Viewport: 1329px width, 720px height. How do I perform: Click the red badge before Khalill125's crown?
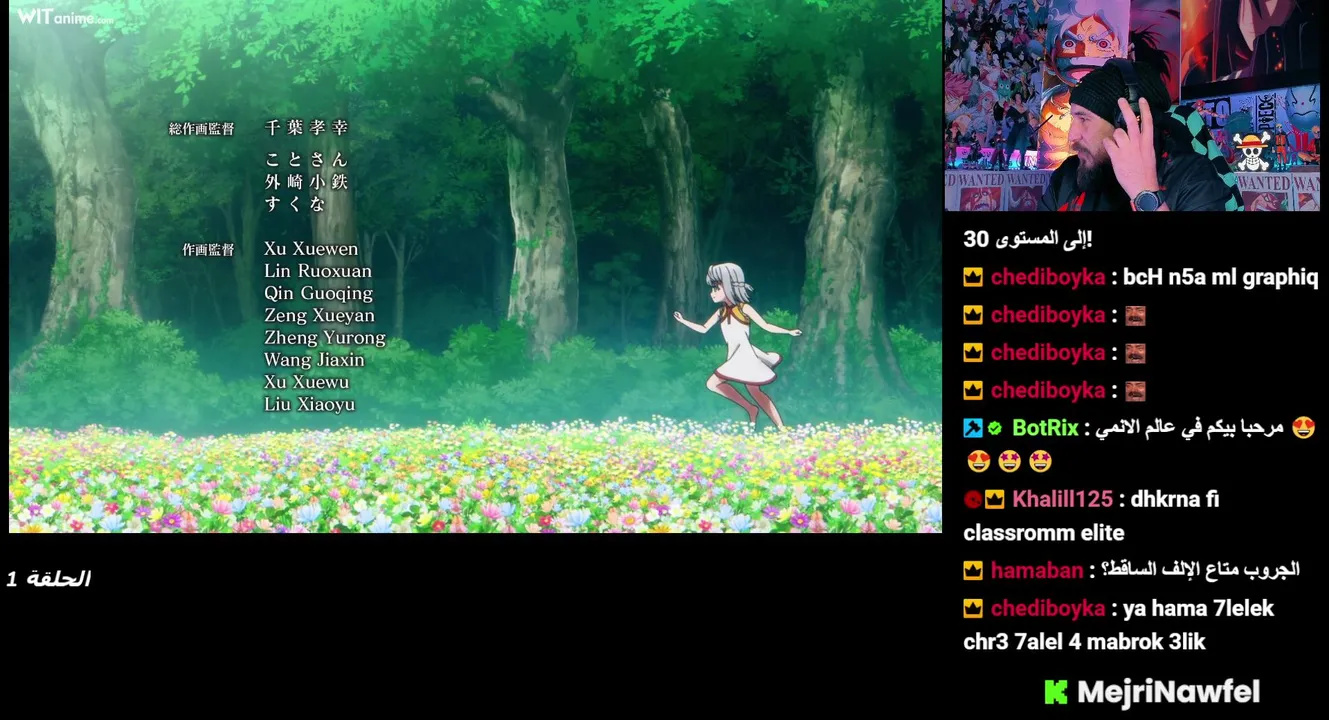click(972, 499)
